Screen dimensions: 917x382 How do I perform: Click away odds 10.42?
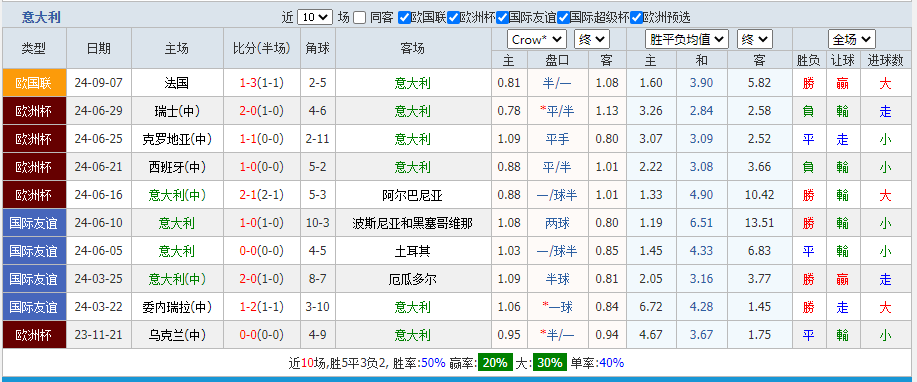[760, 195]
